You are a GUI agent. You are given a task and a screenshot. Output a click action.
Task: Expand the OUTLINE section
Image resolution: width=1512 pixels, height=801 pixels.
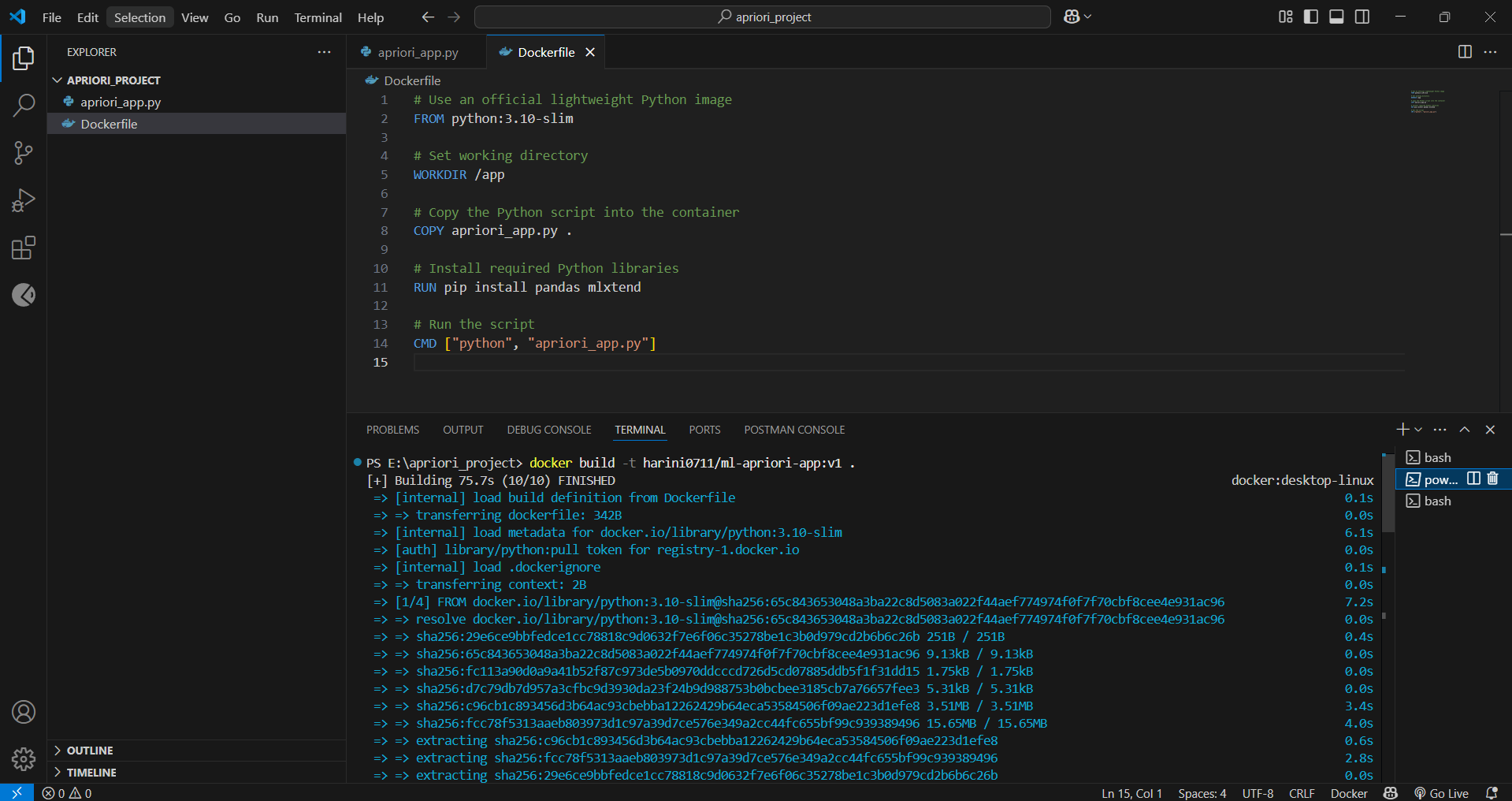tap(90, 751)
